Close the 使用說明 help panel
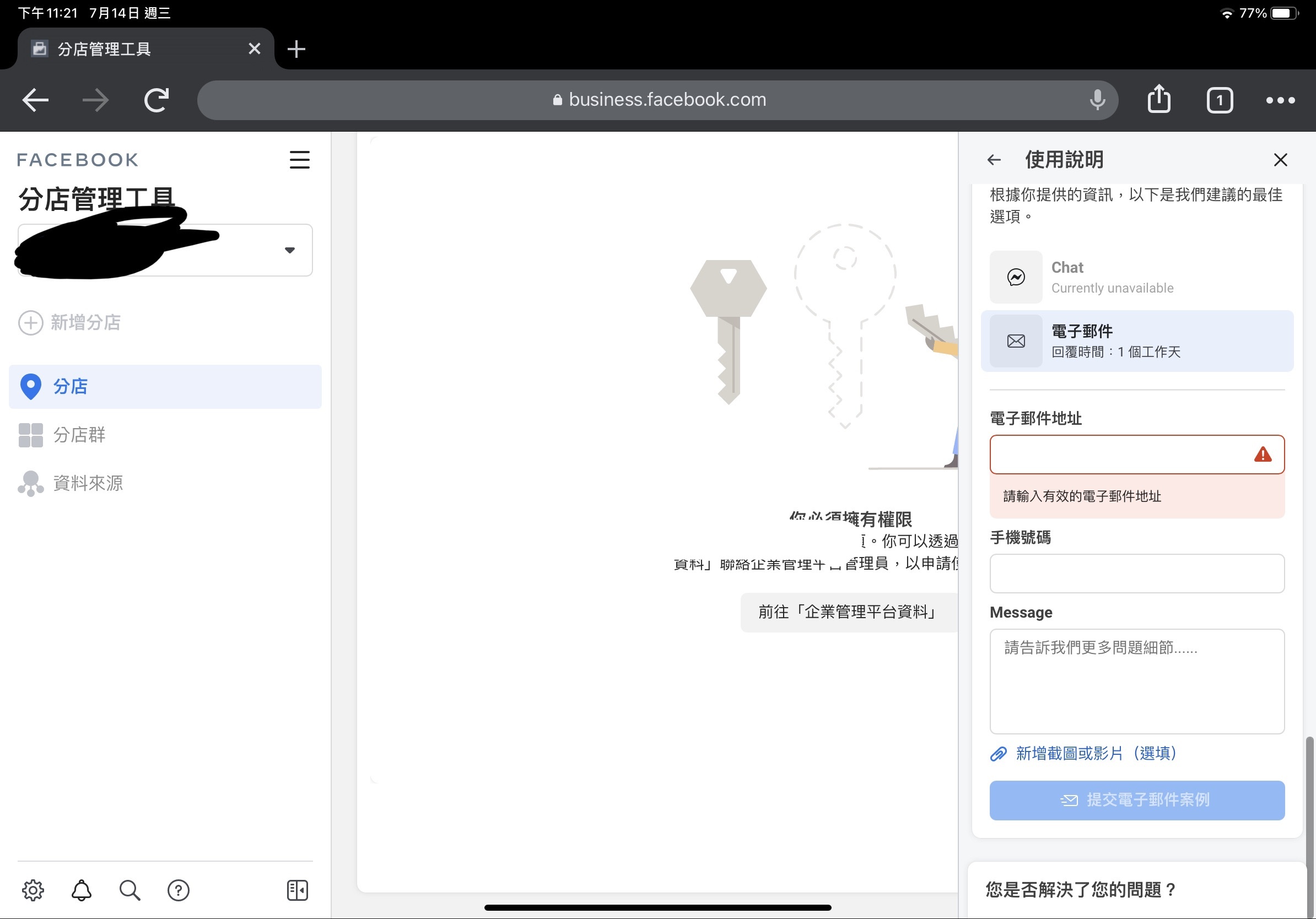This screenshot has height=919, width=1316. tap(1281, 160)
